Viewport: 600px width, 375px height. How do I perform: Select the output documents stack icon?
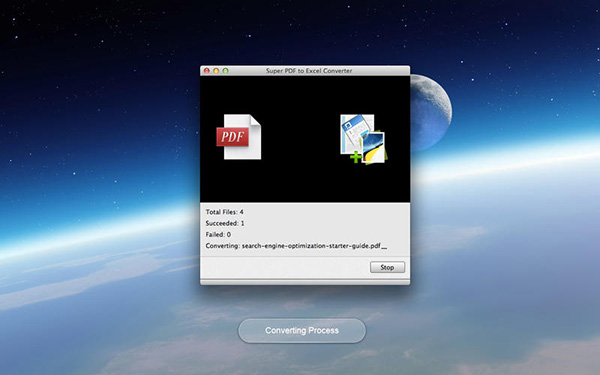point(364,139)
